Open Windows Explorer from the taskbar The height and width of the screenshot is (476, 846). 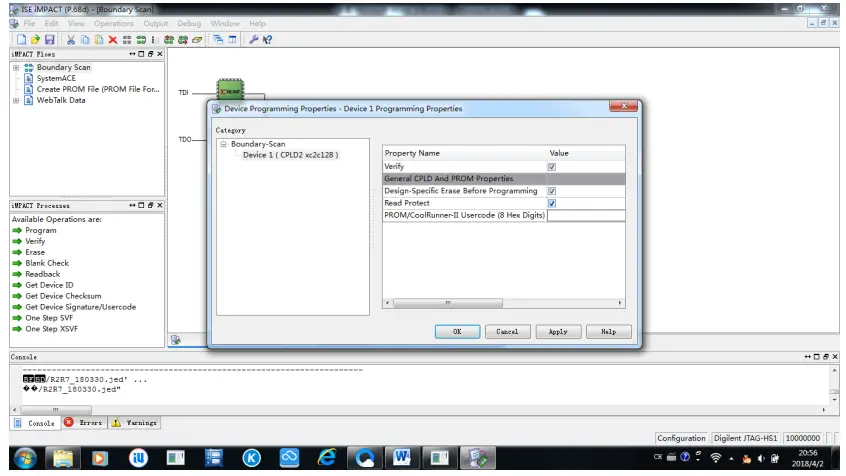[x=63, y=458]
